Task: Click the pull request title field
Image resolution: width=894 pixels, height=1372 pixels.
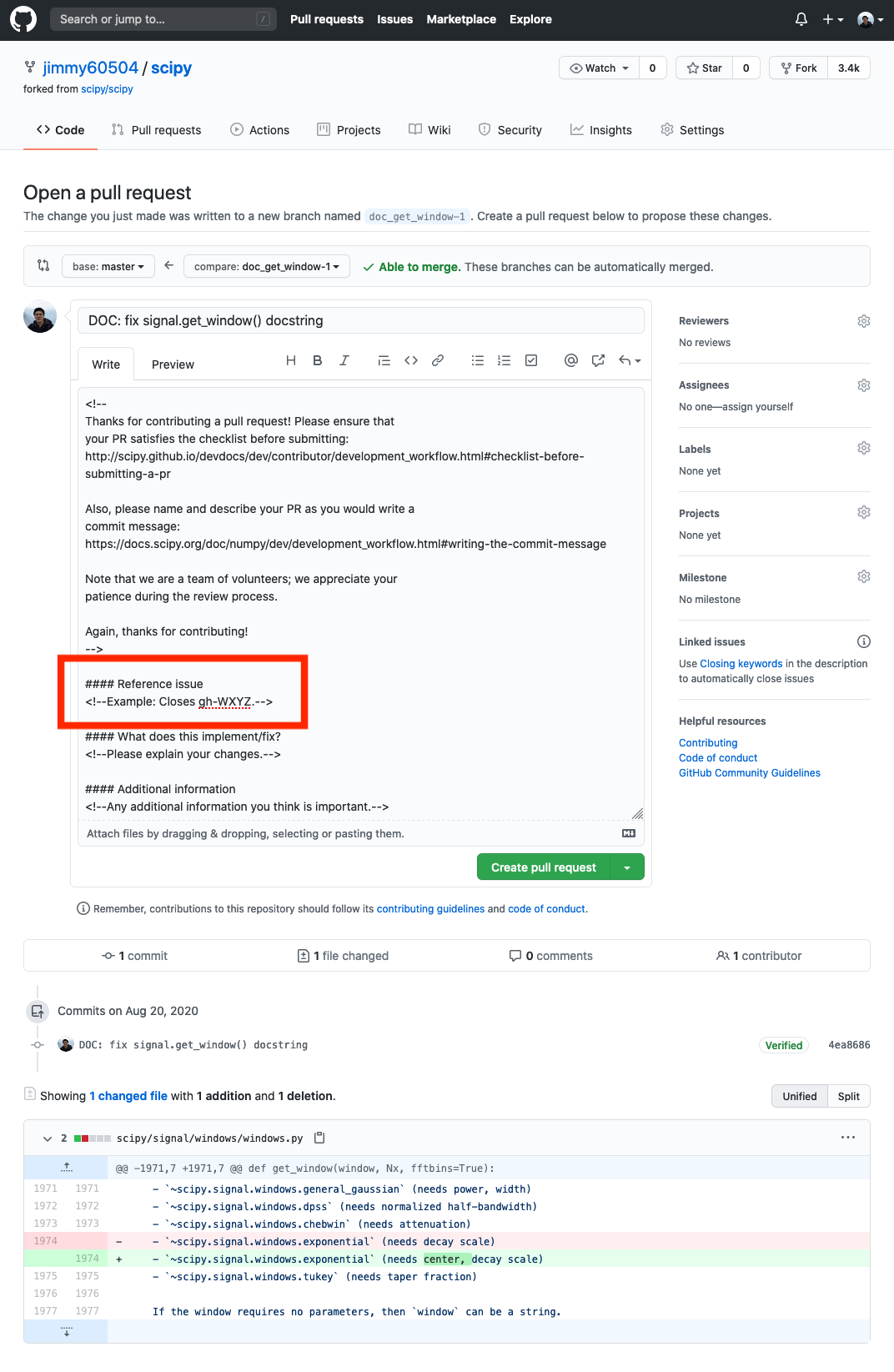Action: point(361,320)
